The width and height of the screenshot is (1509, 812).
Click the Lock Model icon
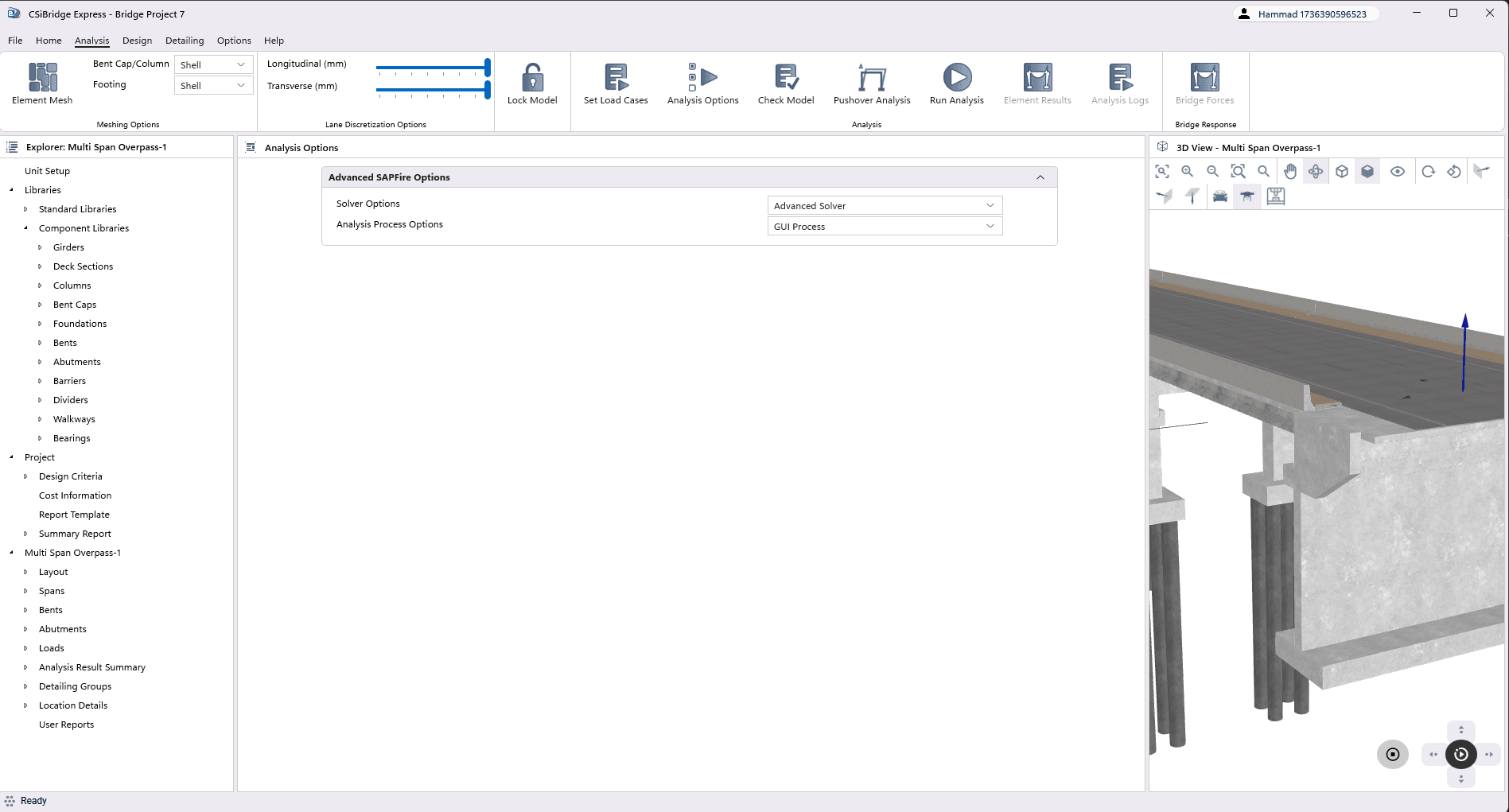click(531, 83)
